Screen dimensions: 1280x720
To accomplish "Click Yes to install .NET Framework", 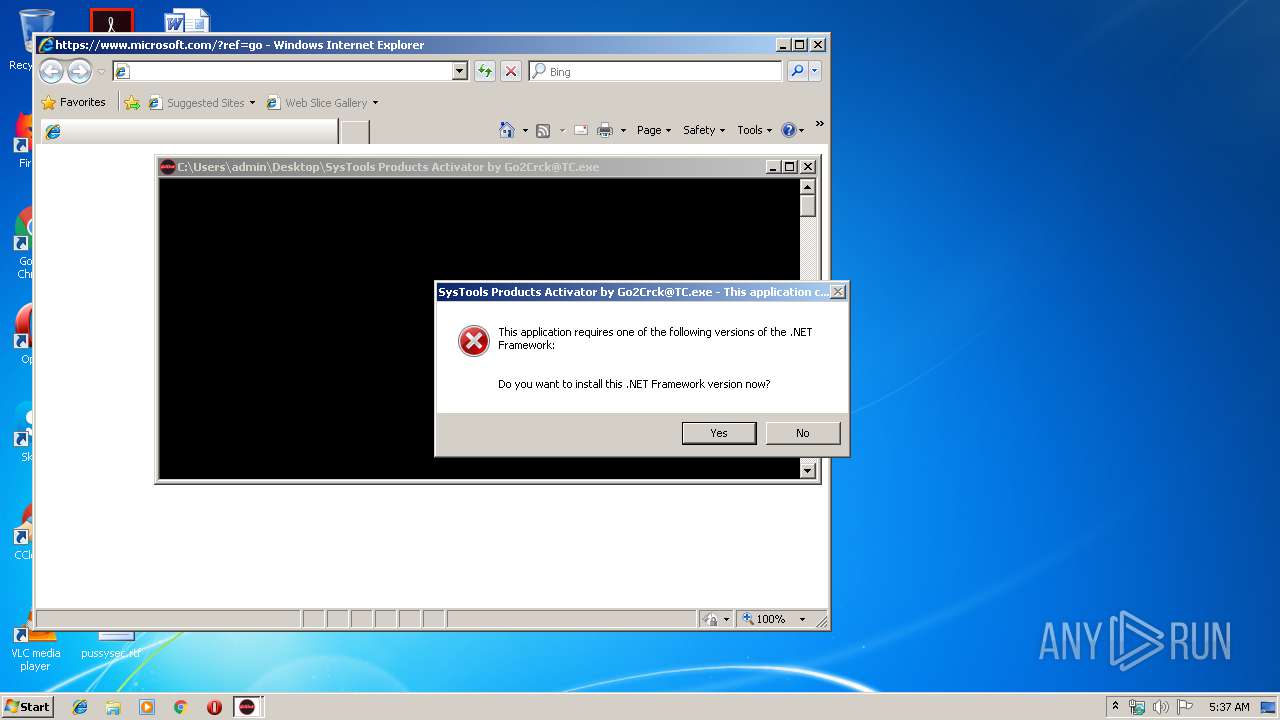I will pos(718,433).
